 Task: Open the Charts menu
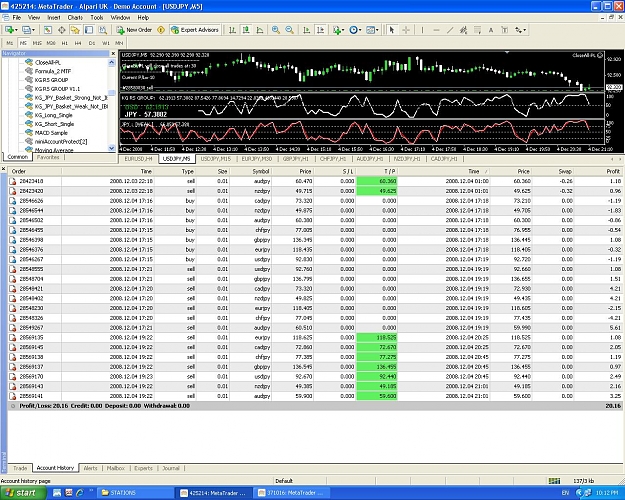(x=75, y=18)
